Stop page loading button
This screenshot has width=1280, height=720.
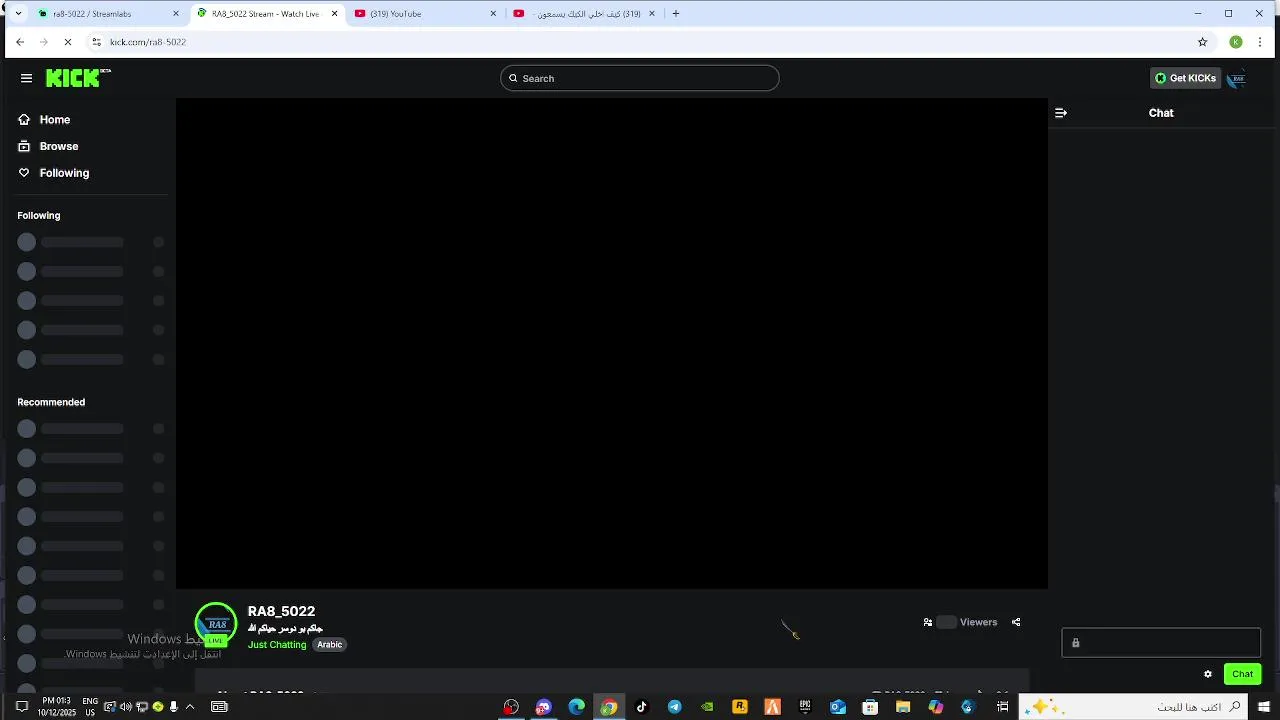pyautogui.click(x=68, y=42)
